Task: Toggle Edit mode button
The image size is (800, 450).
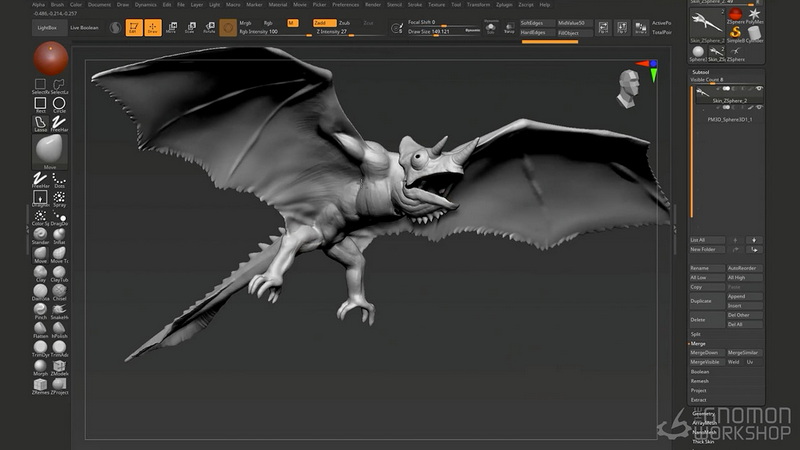Action: tap(134, 28)
